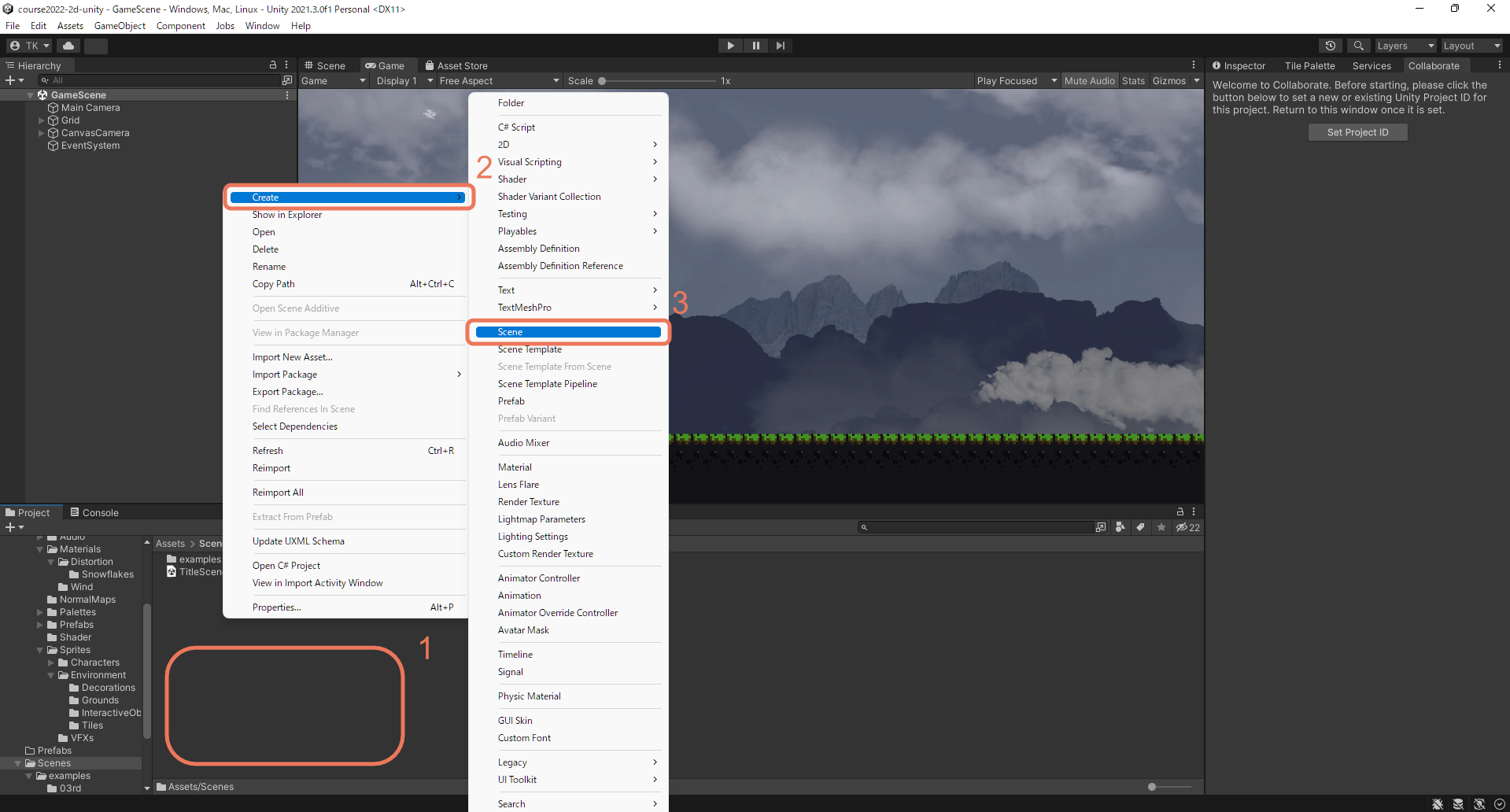Show Project favorites star icon
Viewport: 1510px width, 812px height.
[x=1161, y=527]
